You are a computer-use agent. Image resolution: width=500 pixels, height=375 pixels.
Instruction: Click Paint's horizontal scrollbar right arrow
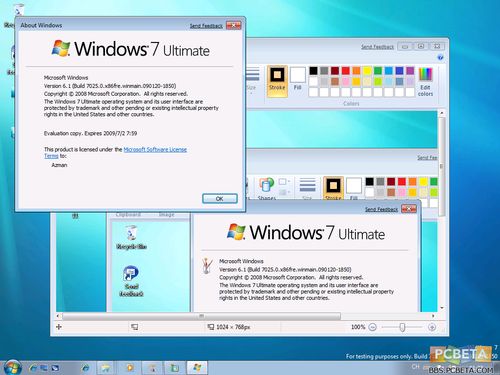tap(433, 316)
